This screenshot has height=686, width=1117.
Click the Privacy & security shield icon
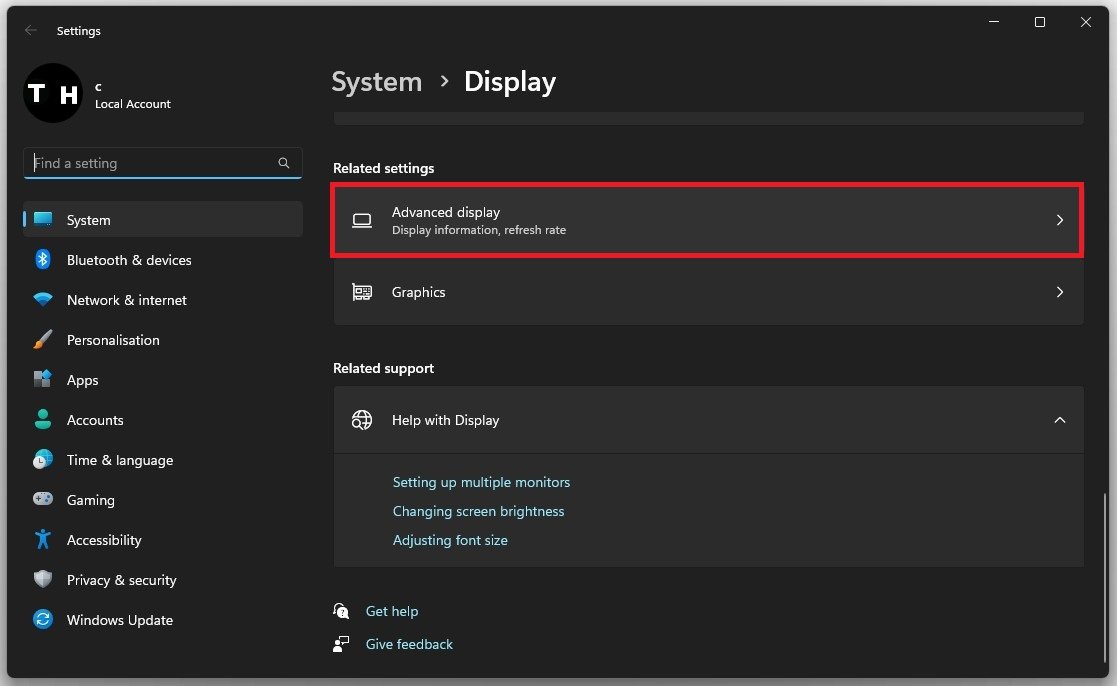coord(43,580)
